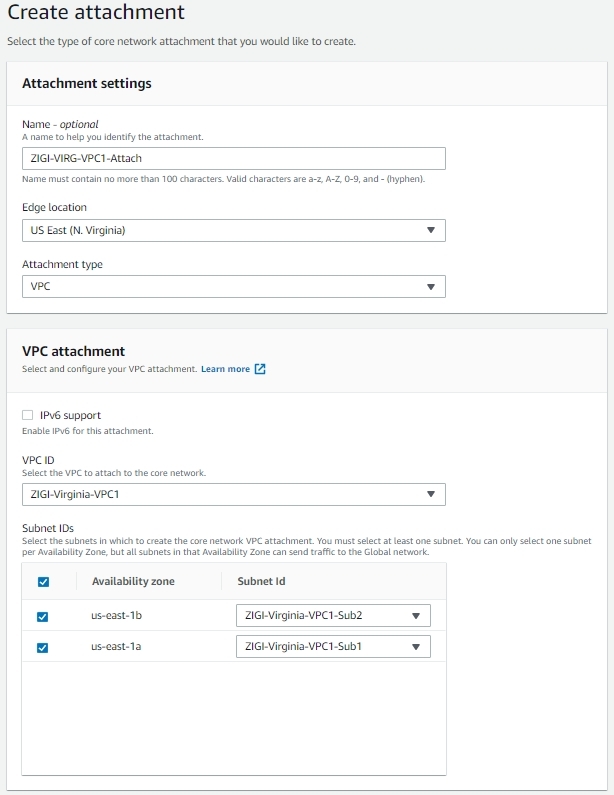Click the us-east-1b availability zone cell
The image size is (614, 795).
point(117,616)
